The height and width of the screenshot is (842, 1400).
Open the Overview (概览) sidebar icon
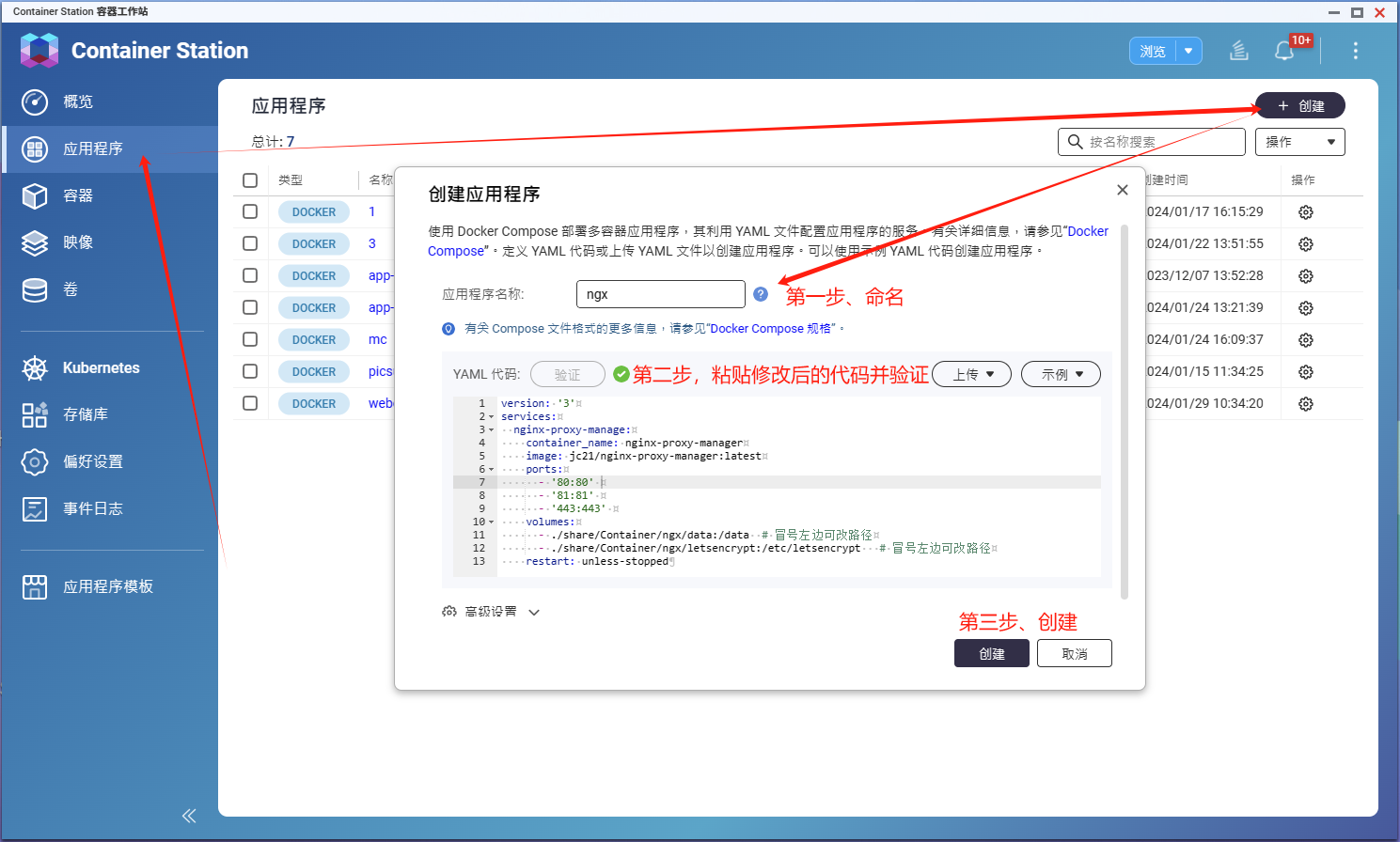[35, 101]
